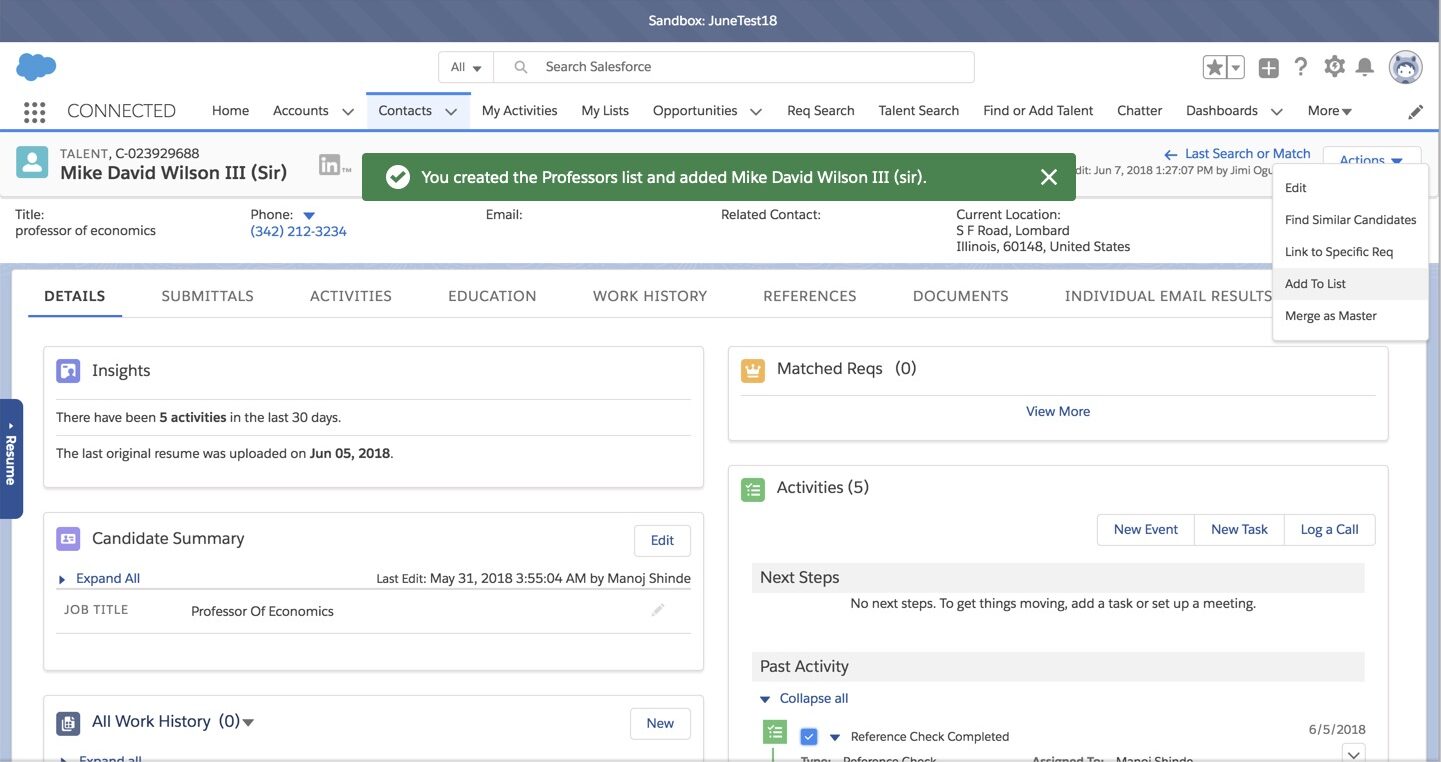The image size is (1441, 762).
Task: Open the Help question mark icon
Action: (x=1300, y=67)
